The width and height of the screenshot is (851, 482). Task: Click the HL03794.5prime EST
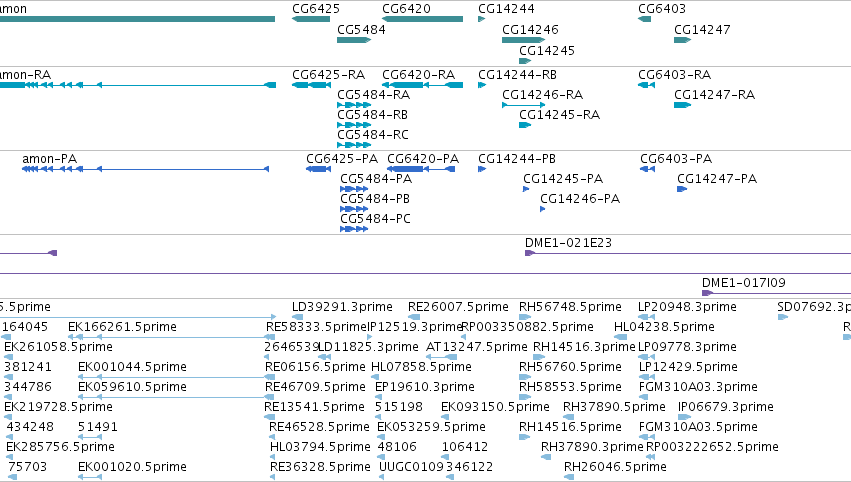pyautogui.click(x=272, y=457)
